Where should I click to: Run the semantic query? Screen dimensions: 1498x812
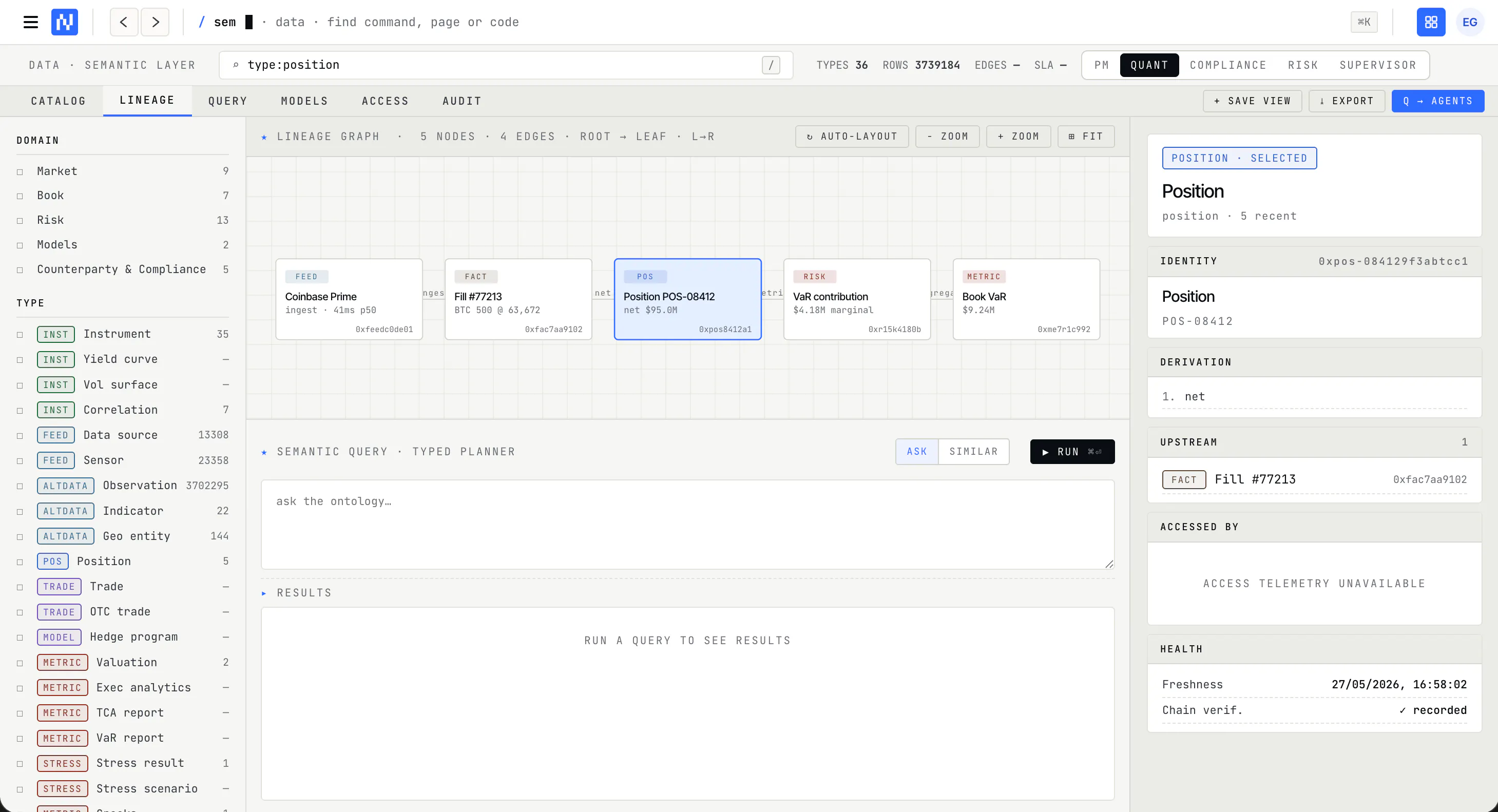tap(1072, 452)
